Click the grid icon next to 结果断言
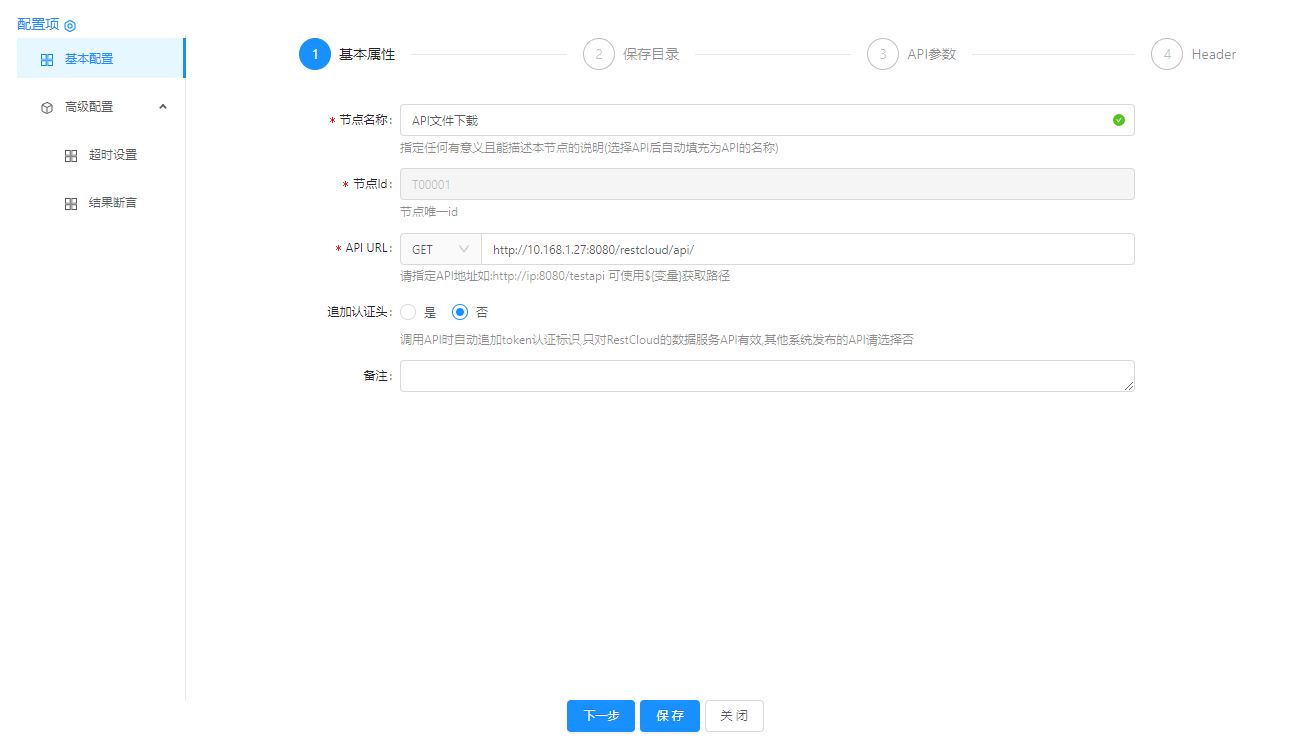Viewport: 1298px width, 750px height. point(71,204)
